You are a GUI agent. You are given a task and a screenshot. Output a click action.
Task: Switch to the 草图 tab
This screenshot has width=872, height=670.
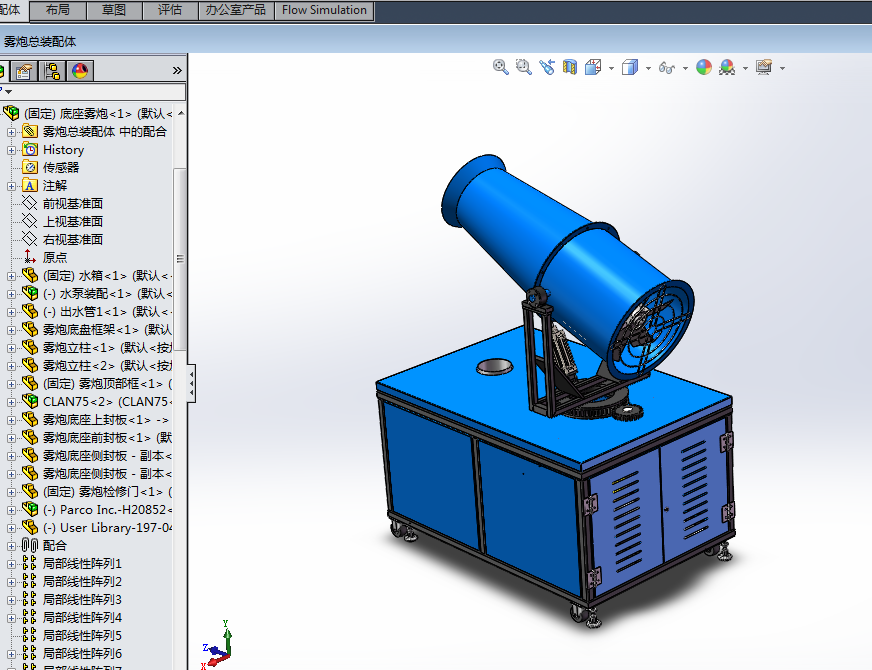[114, 10]
